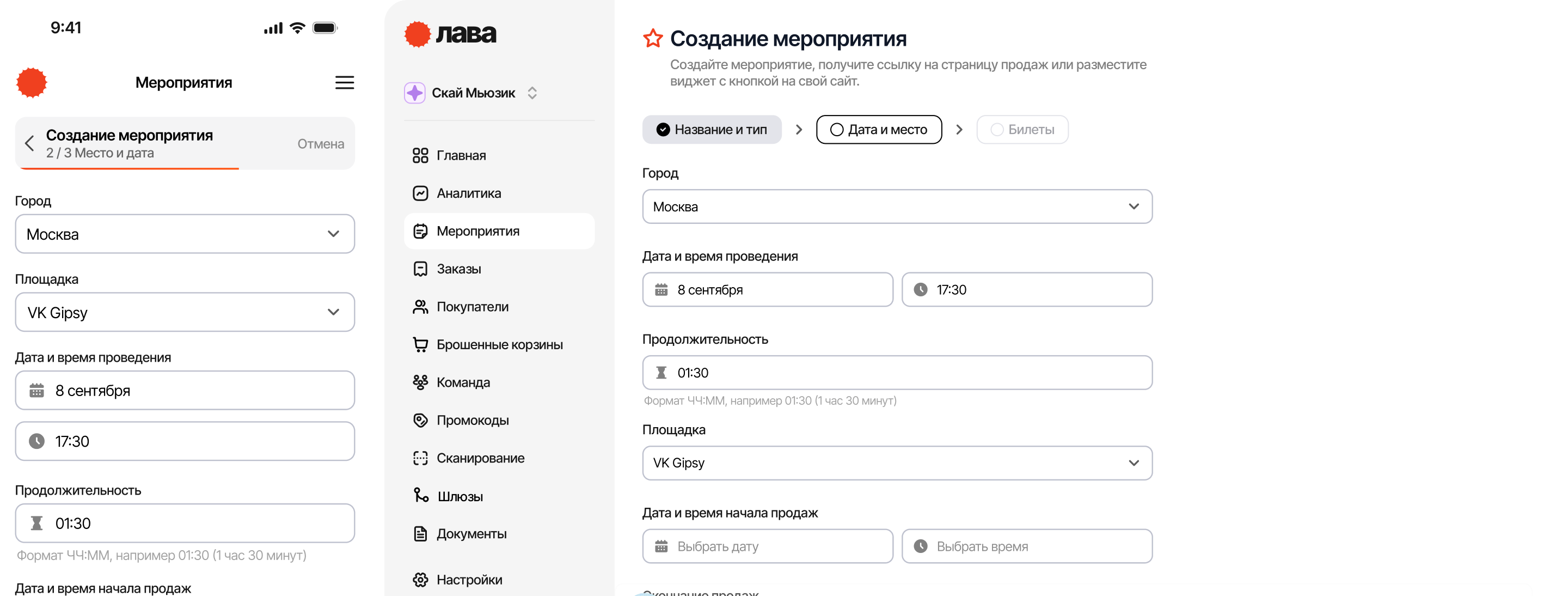The width and height of the screenshot is (1568, 596).
Task: Select the Билеты step radio
Action: [x=997, y=130]
